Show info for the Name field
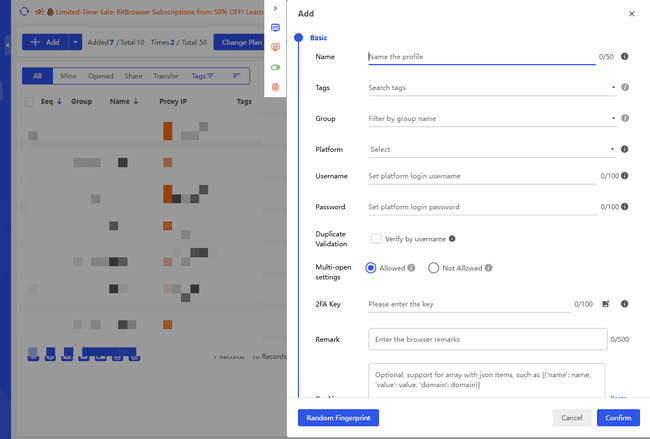Viewport: 650px width, 439px height. [624, 56]
